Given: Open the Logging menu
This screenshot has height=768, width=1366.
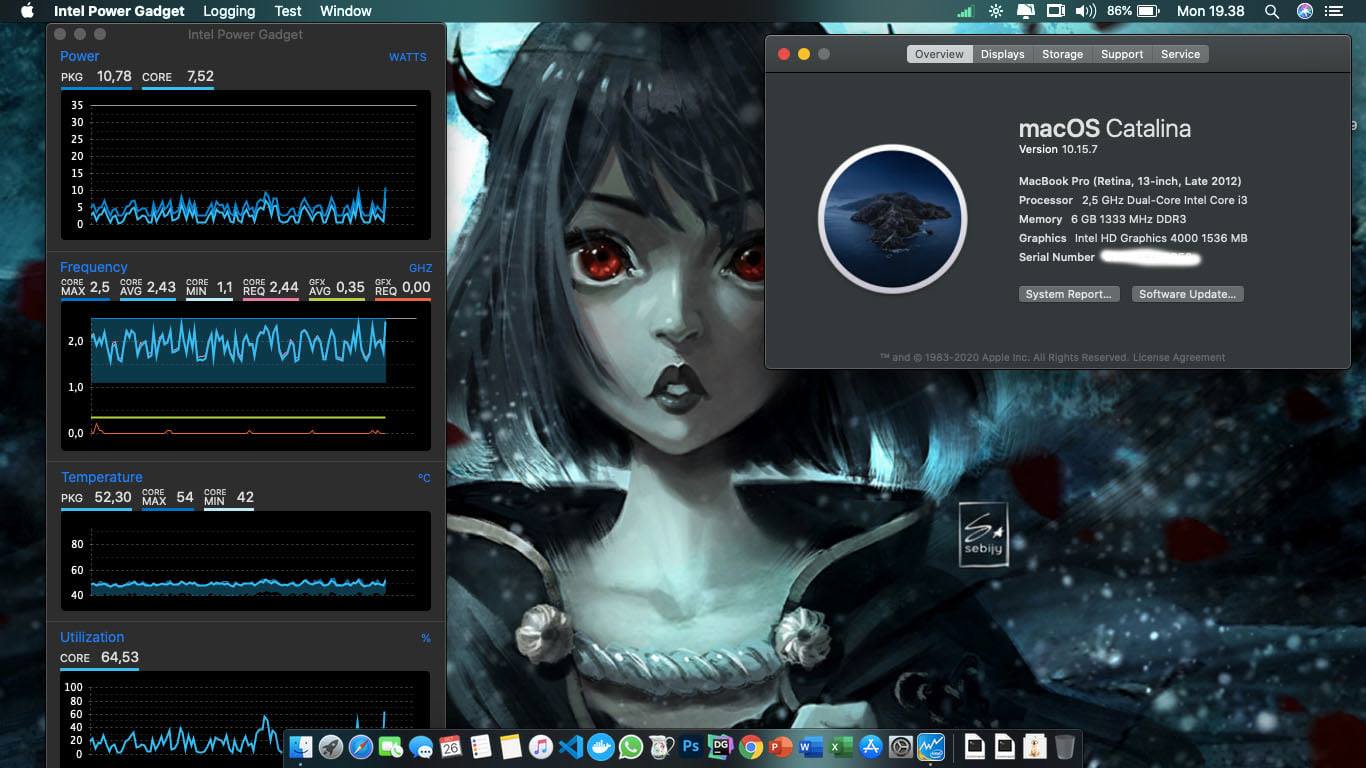Looking at the screenshot, I should tap(229, 11).
